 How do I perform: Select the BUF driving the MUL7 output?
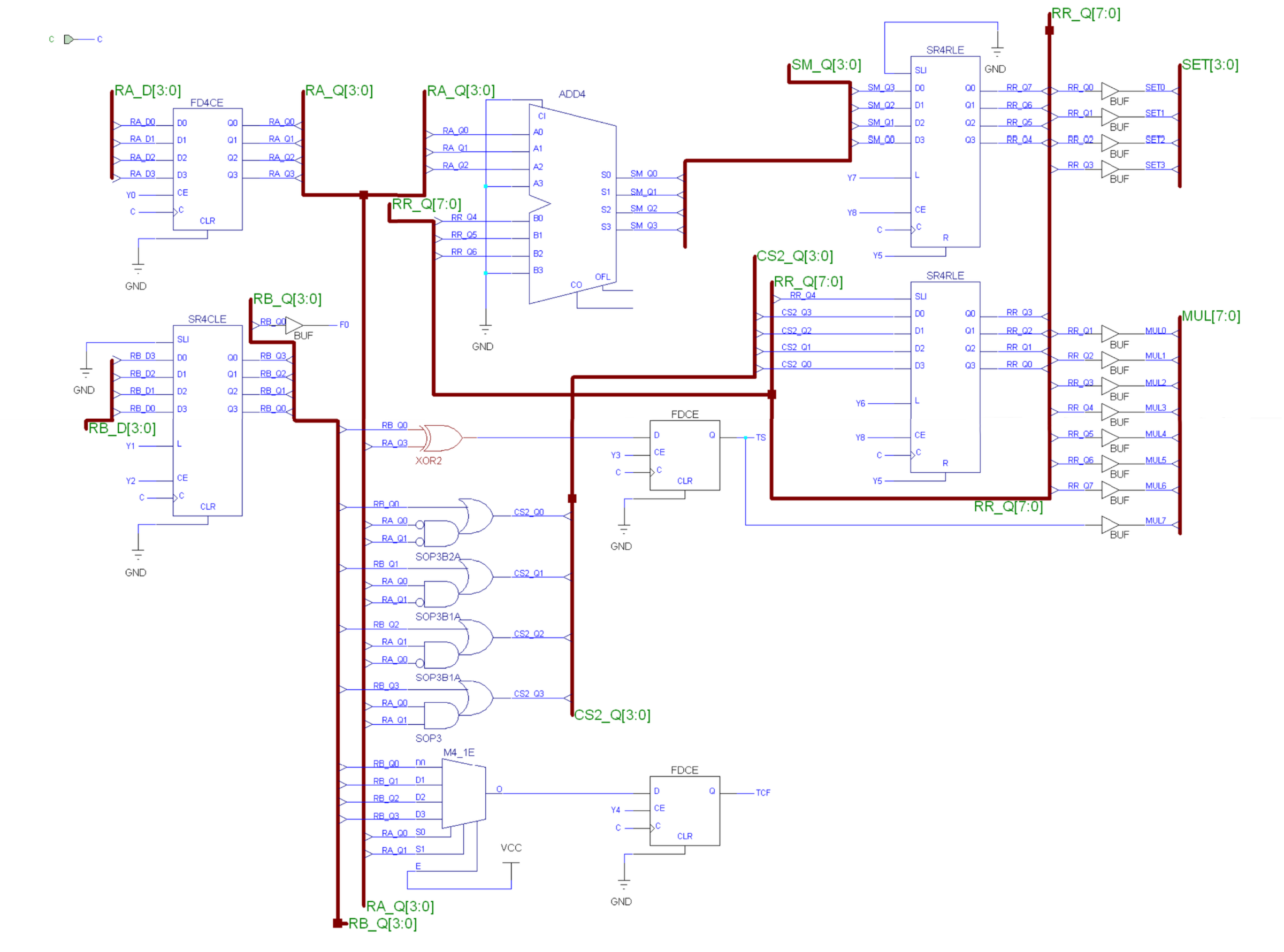pyautogui.click(x=1110, y=525)
